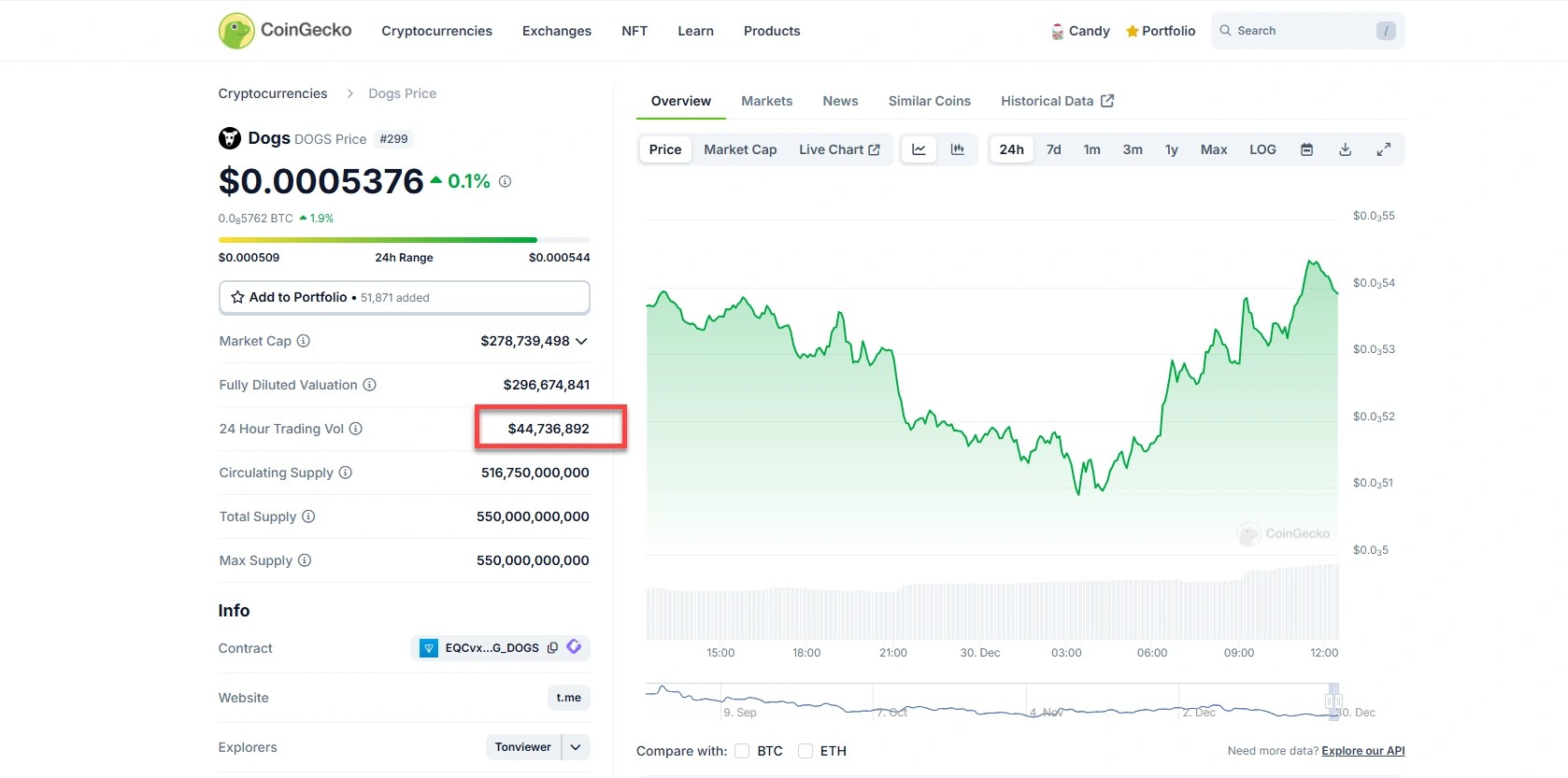
Task: Toggle LOG scale on chart
Action: 1262,149
